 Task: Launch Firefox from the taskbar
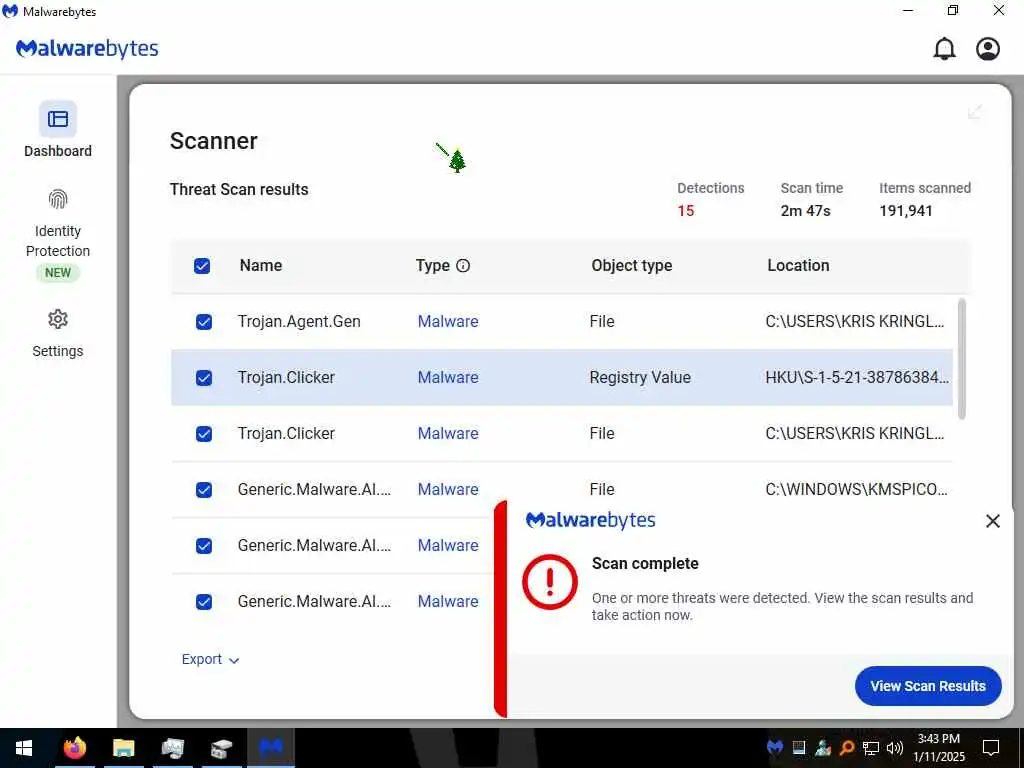point(74,748)
